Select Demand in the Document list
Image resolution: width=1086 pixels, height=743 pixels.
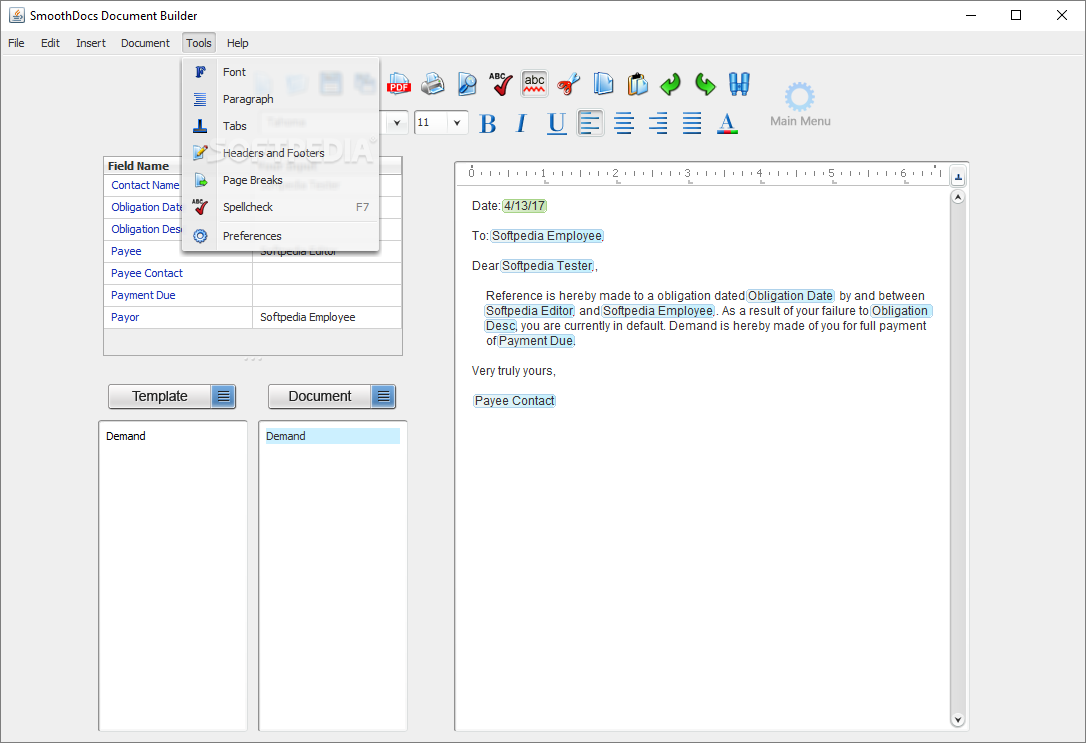332,436
